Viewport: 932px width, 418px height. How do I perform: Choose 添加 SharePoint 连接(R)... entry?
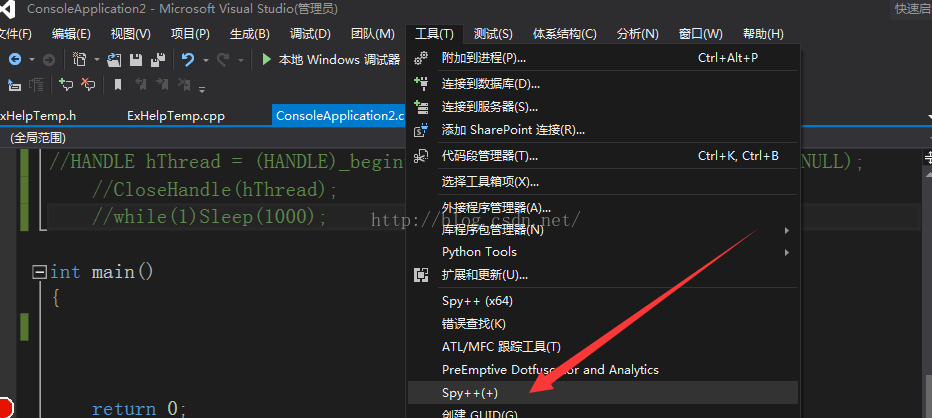603,130
